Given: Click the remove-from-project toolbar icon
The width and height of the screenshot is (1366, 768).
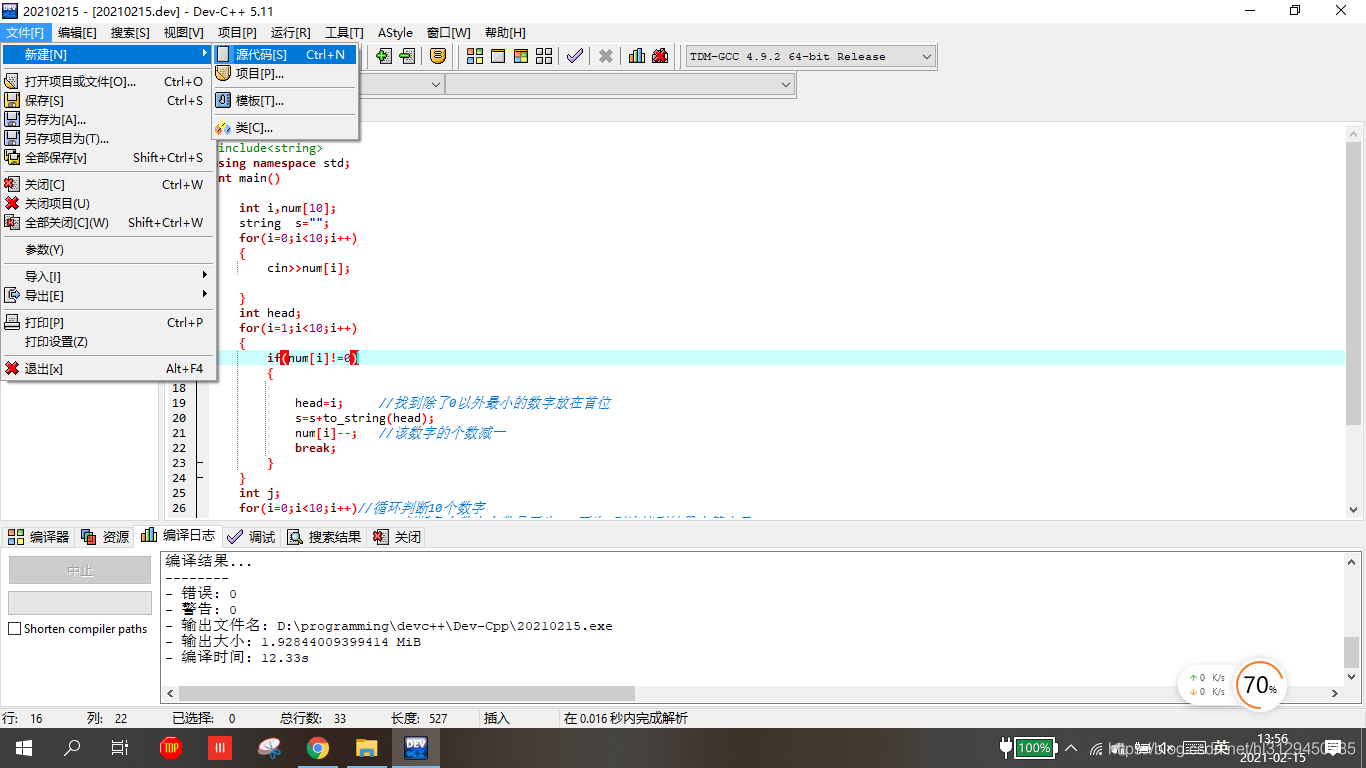Looking at the screenshot, I should [407, 56].
